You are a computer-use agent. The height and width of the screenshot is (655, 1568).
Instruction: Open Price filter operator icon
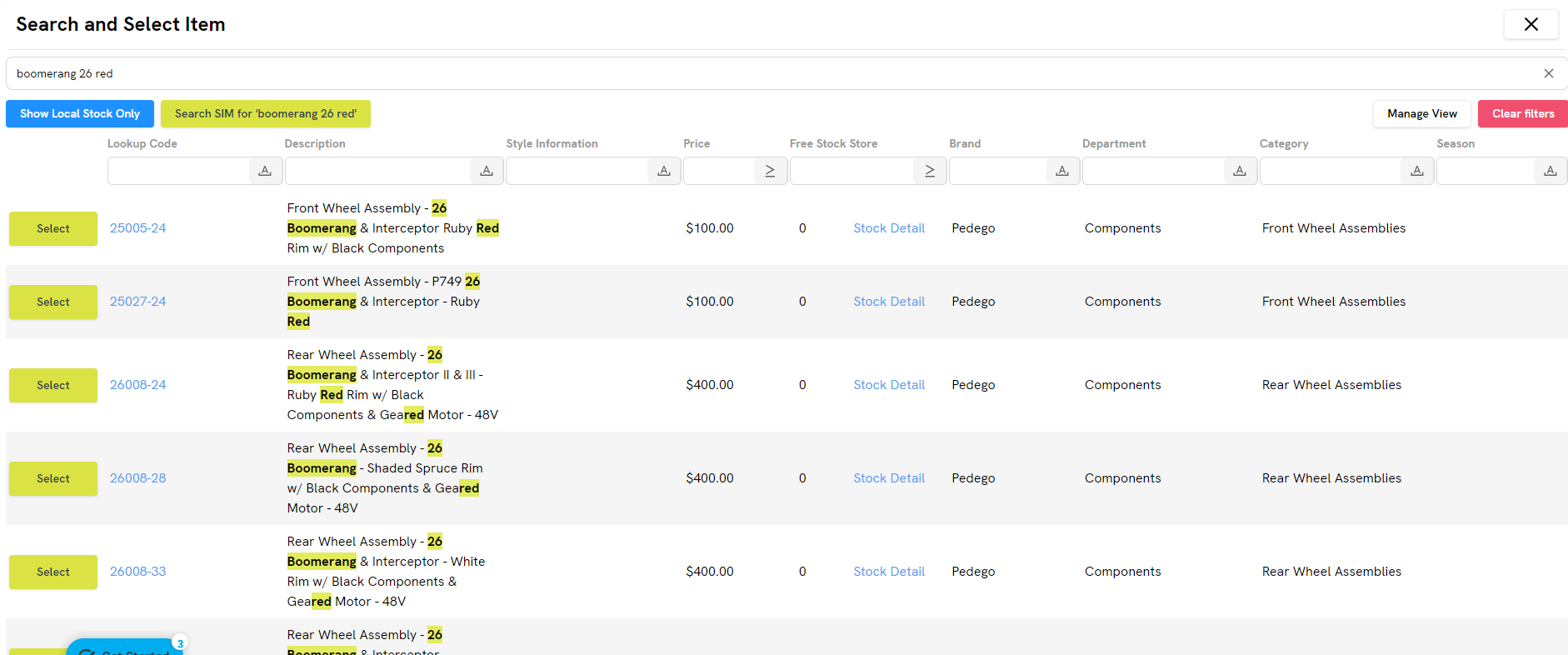coord(770,171)
